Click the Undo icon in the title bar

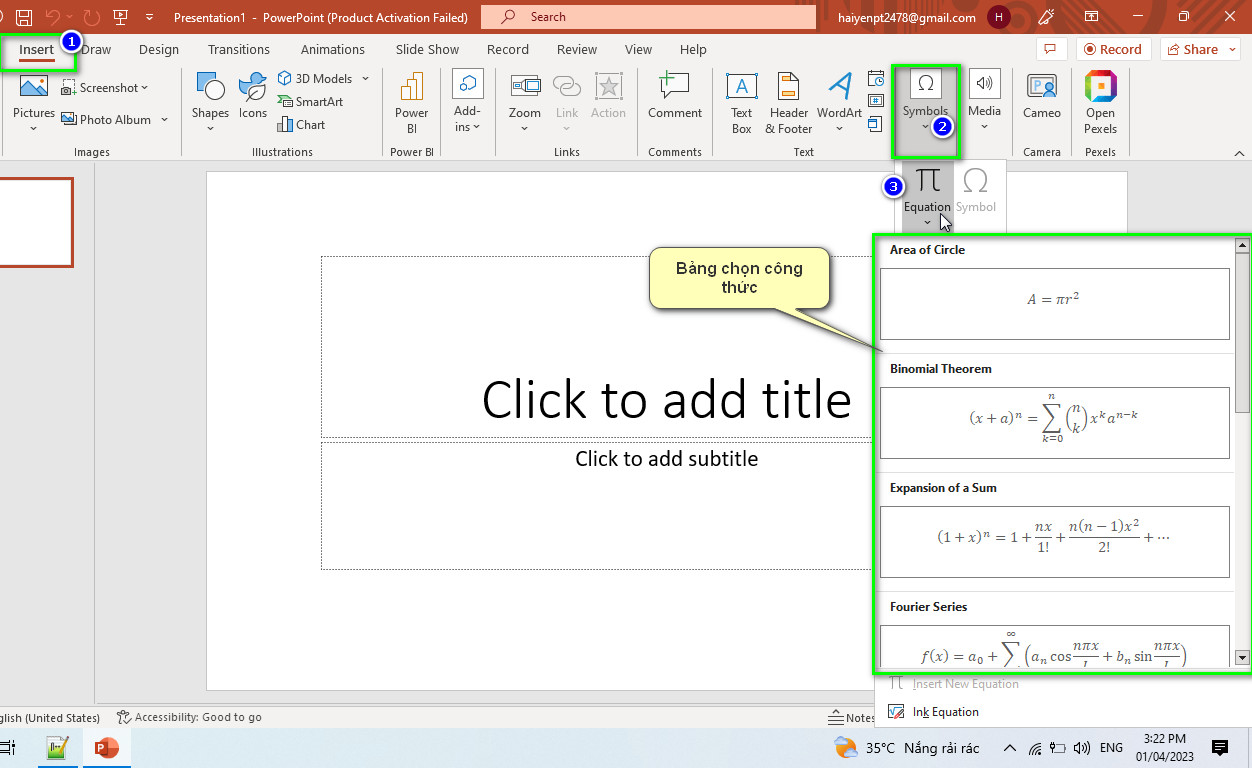54,17
